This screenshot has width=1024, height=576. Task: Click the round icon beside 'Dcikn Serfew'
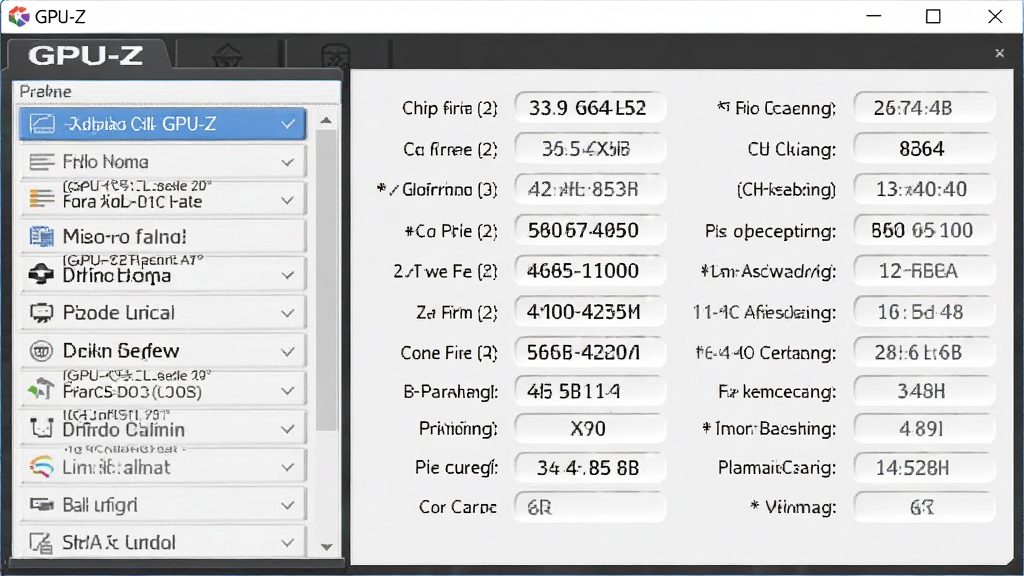41,351
